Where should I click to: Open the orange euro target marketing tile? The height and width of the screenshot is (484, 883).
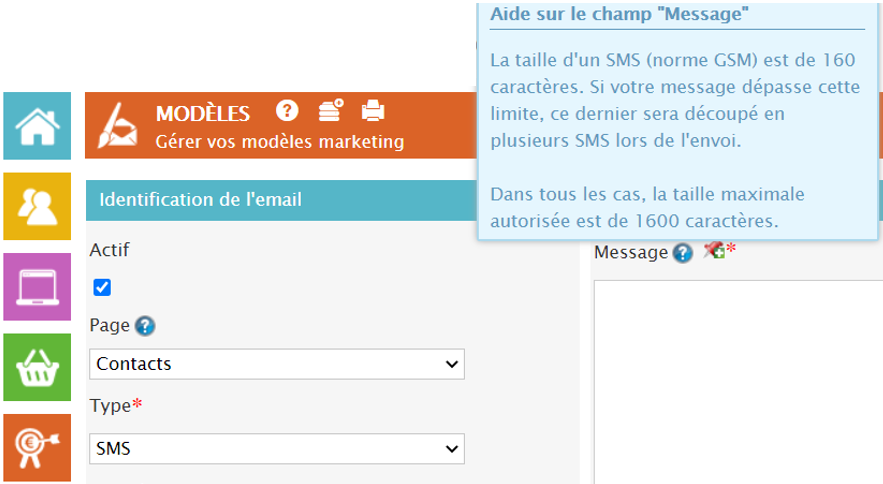point(37,447)
